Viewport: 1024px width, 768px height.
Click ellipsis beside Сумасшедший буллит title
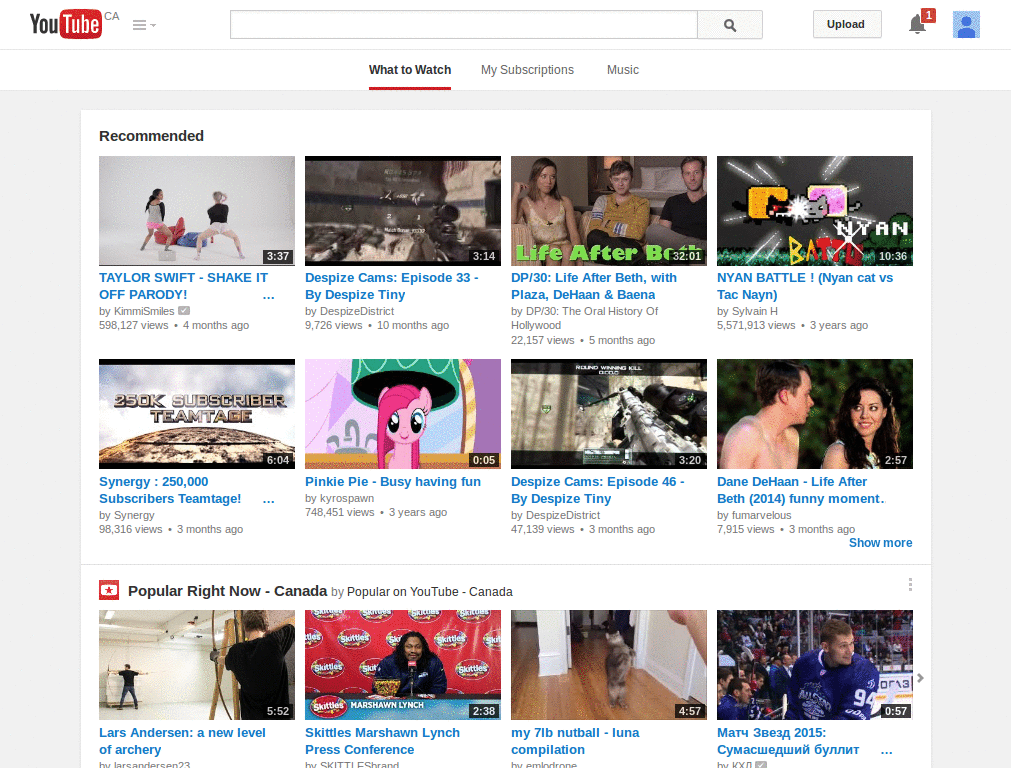click(x=886, y=751)
